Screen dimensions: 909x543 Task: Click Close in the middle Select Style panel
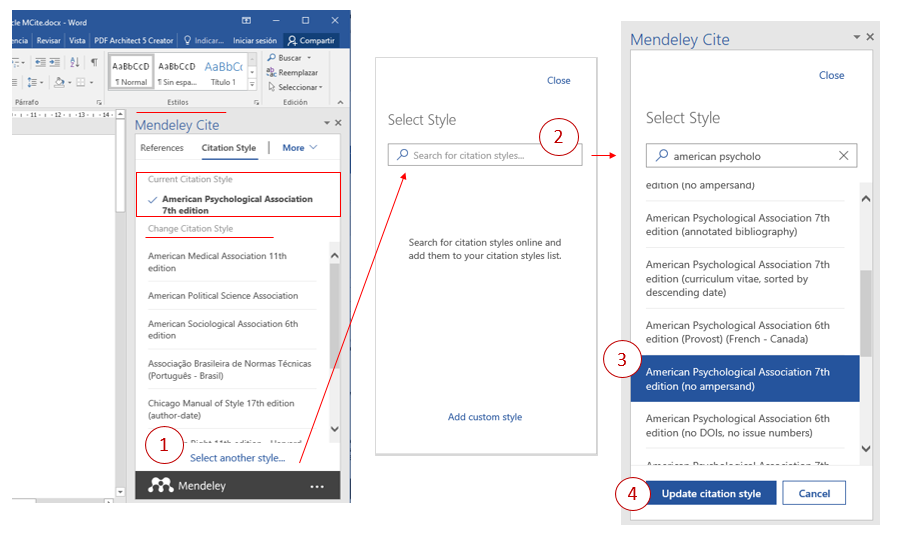(x=558, y=81)
